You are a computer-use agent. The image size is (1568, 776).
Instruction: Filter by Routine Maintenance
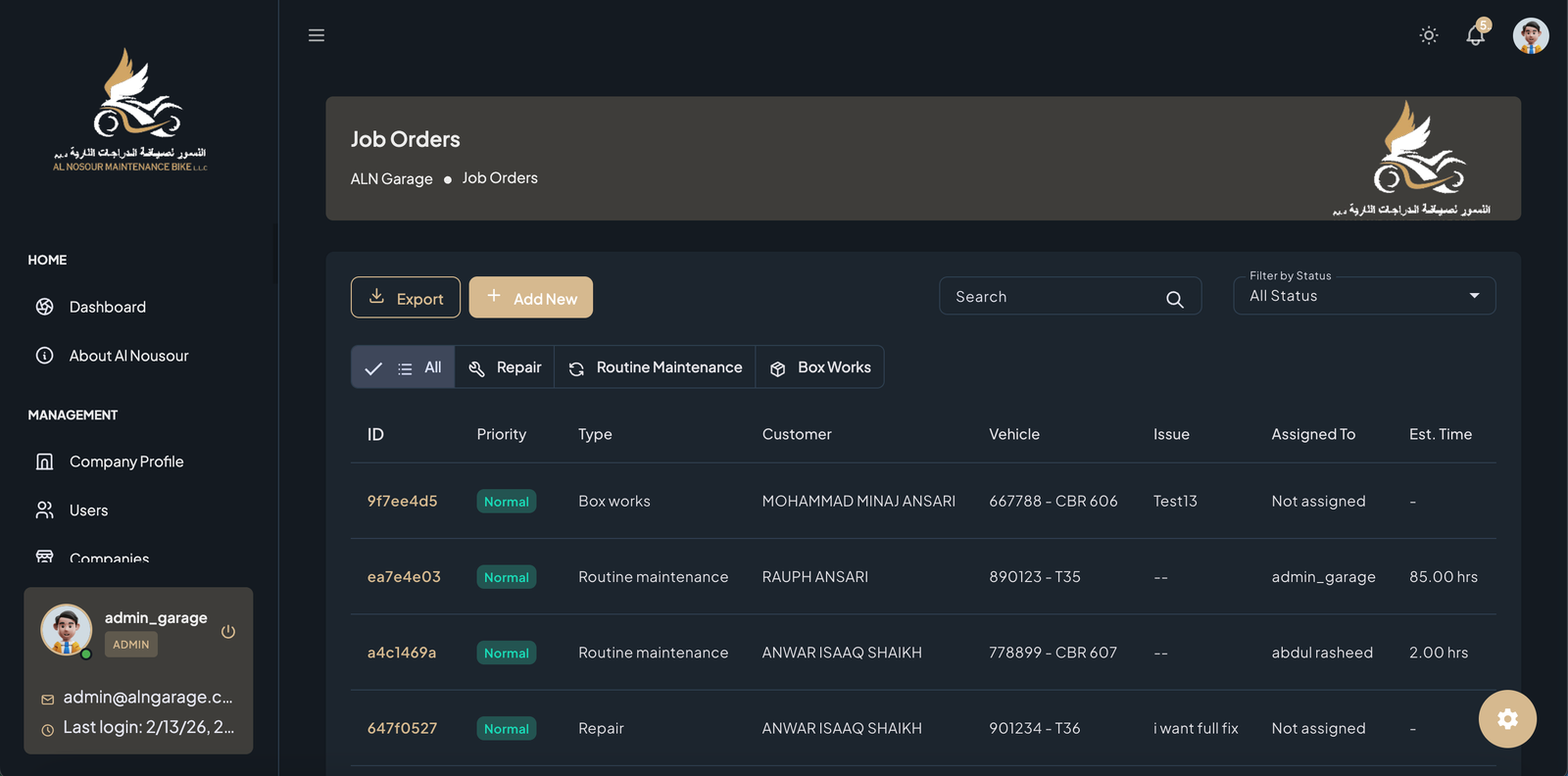(655, 367)
